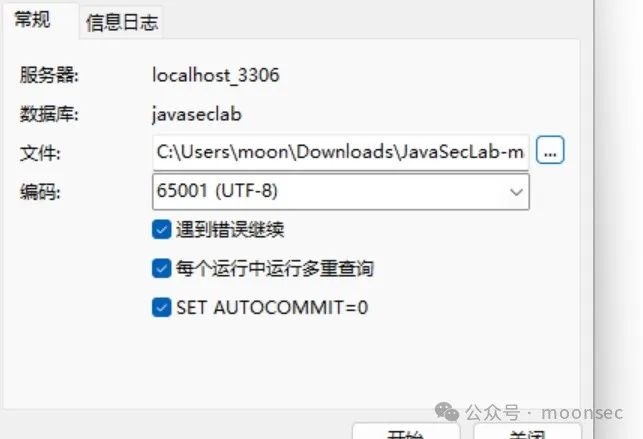Switch to the 常规 tab
The image size is (643, 439).
coord(32,20)
